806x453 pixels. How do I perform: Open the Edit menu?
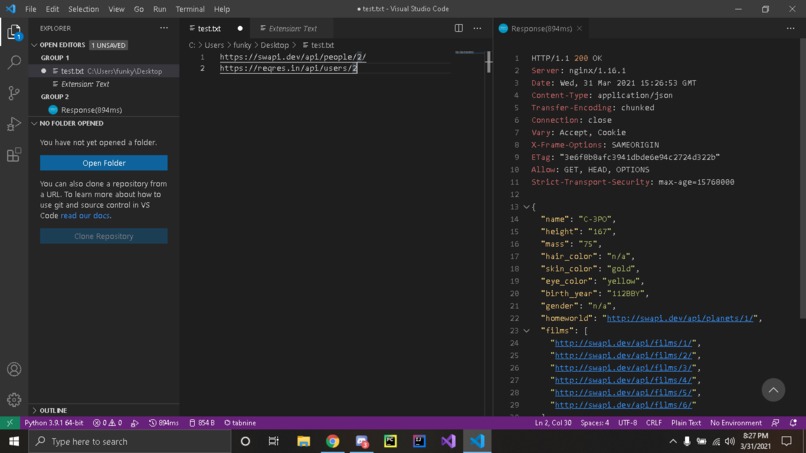(x=52, y=9)
